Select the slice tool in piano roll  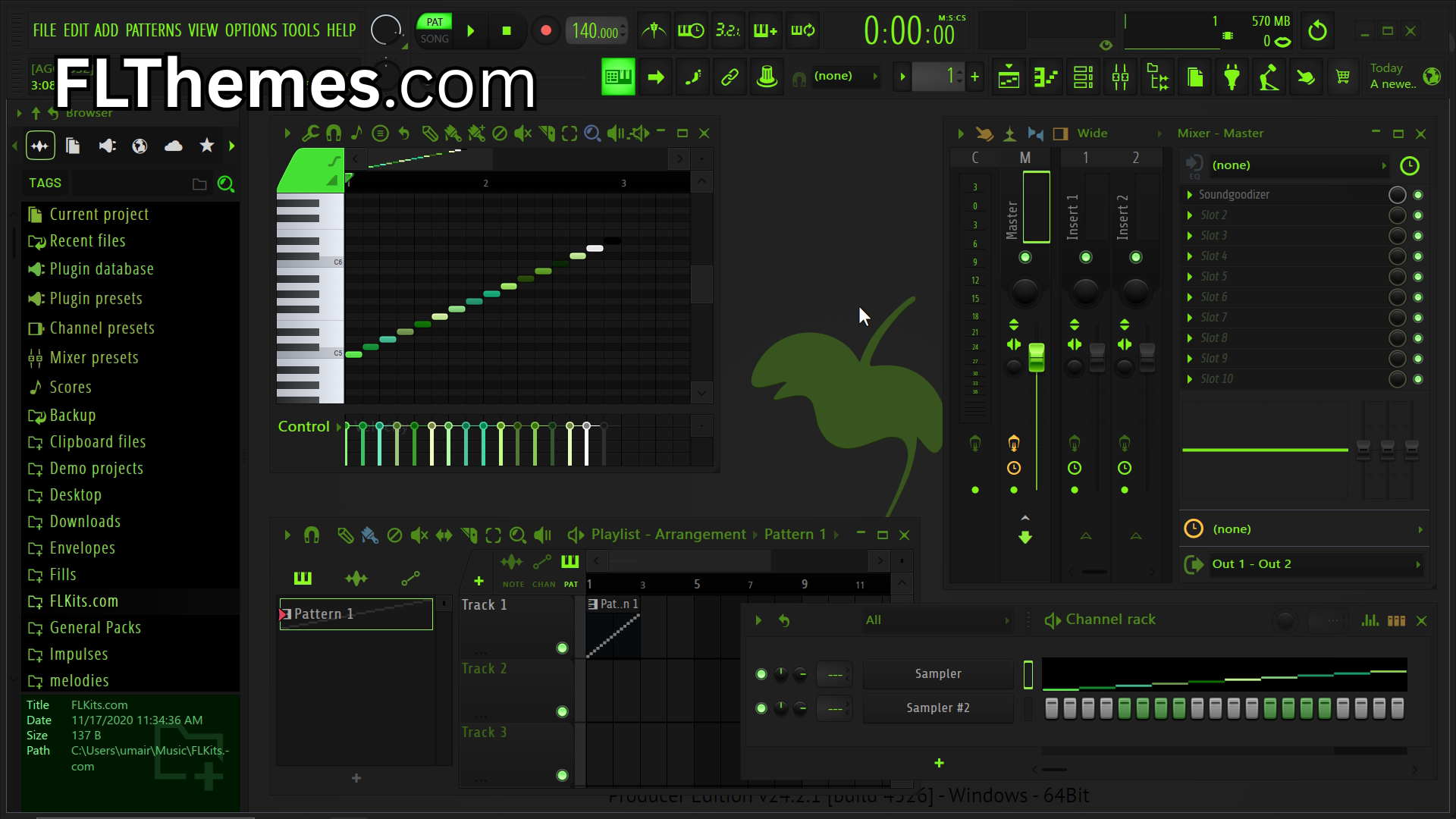[x=546, y=133]
